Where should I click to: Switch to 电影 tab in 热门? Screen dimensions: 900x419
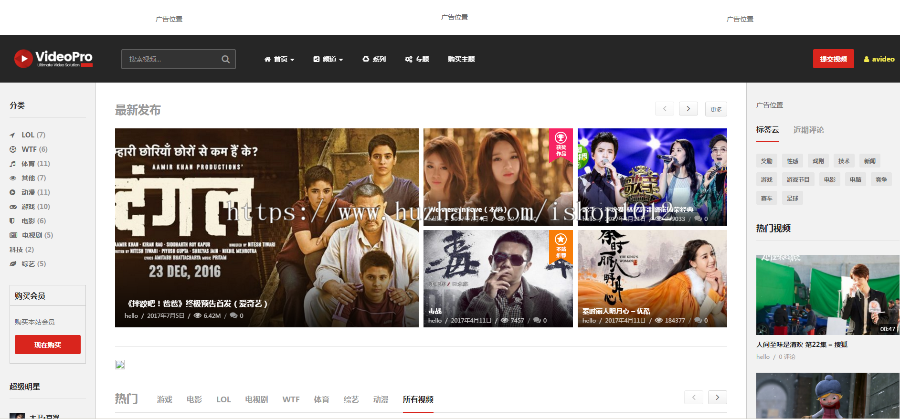pos(194,399)
